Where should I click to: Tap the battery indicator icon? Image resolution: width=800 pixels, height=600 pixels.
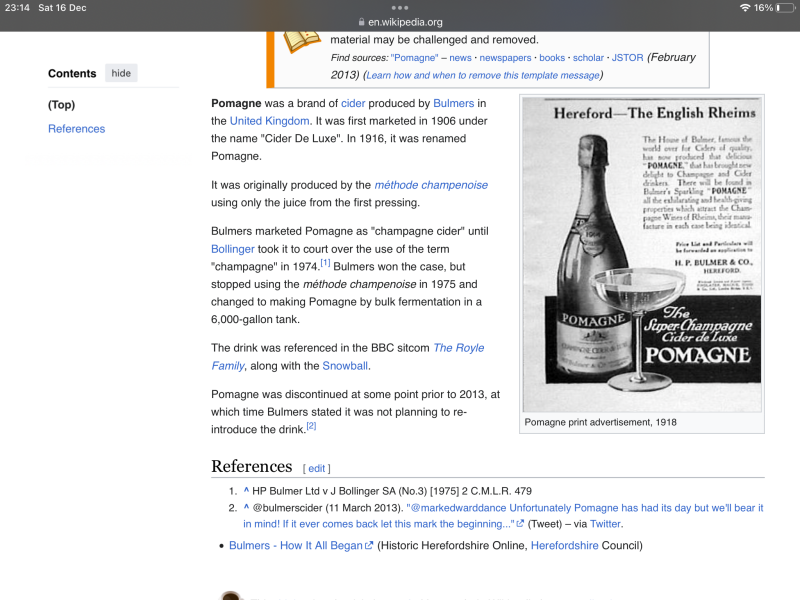785,8
